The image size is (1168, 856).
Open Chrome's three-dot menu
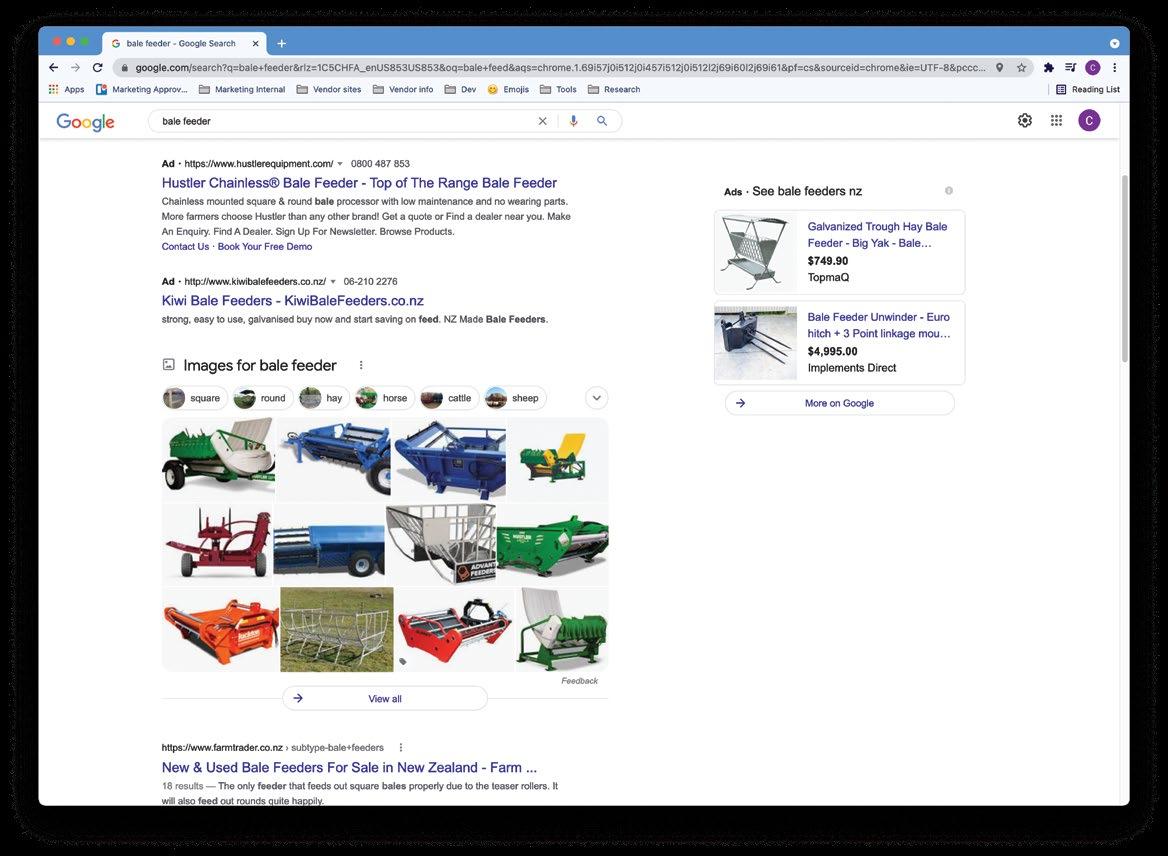coord(1114,67)
